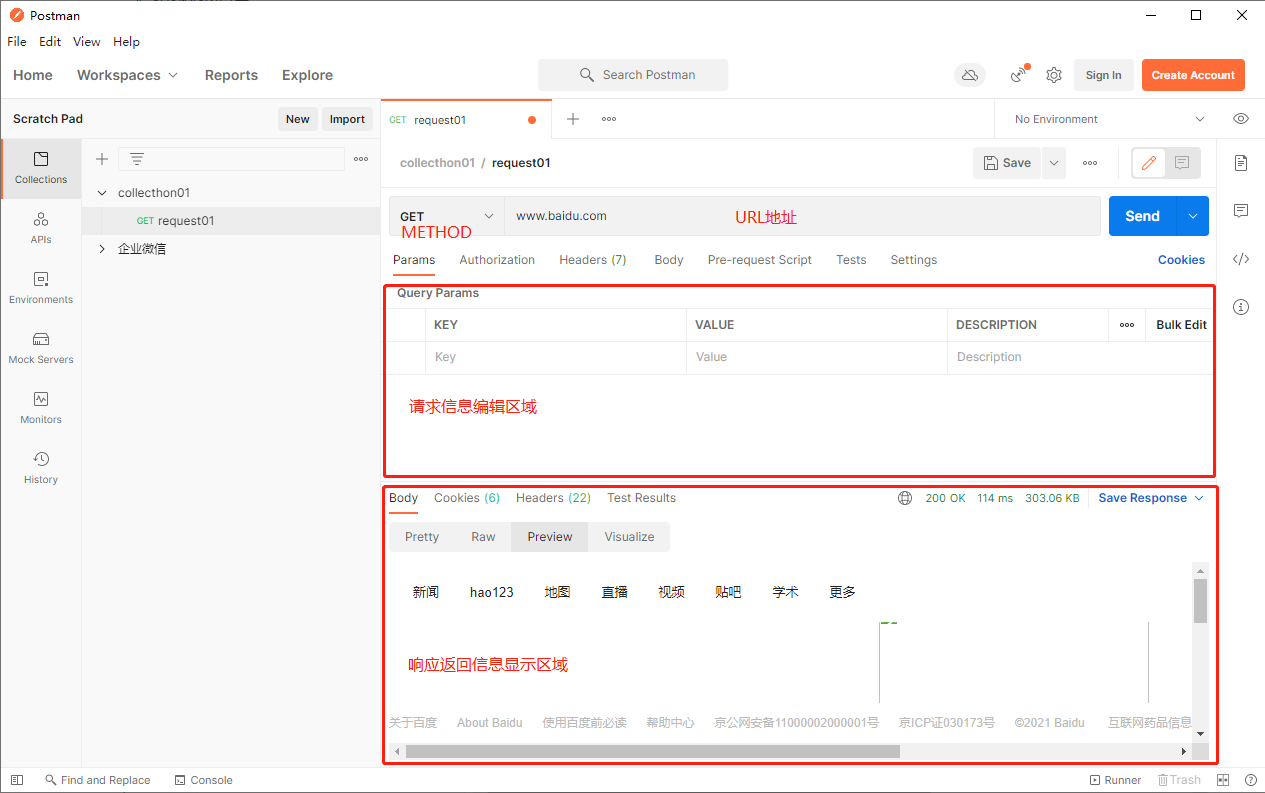Screen dimensions: 1265x793
Task: Click Bulk Edit in query params
Action: coord(1181,325)
